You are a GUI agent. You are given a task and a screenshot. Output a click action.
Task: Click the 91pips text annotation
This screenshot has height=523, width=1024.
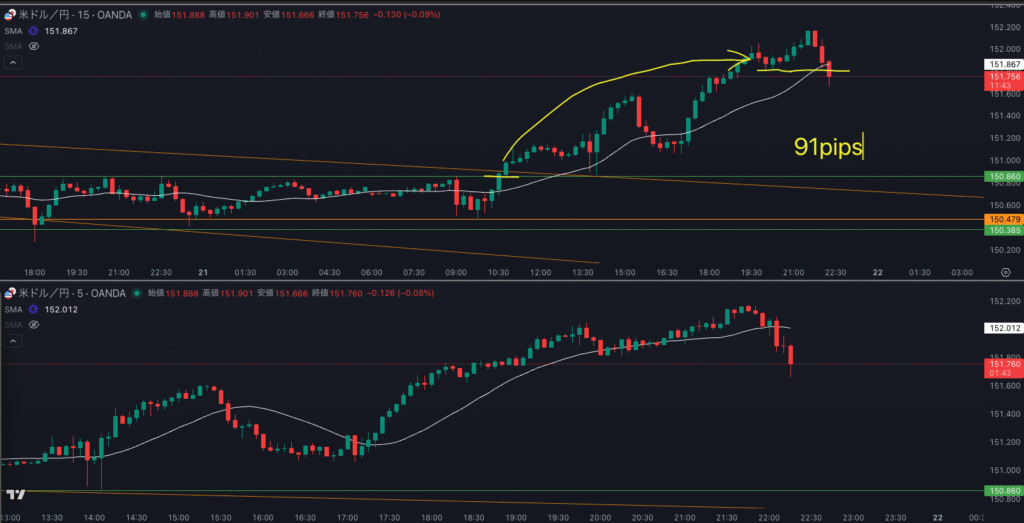coord(828,147)
